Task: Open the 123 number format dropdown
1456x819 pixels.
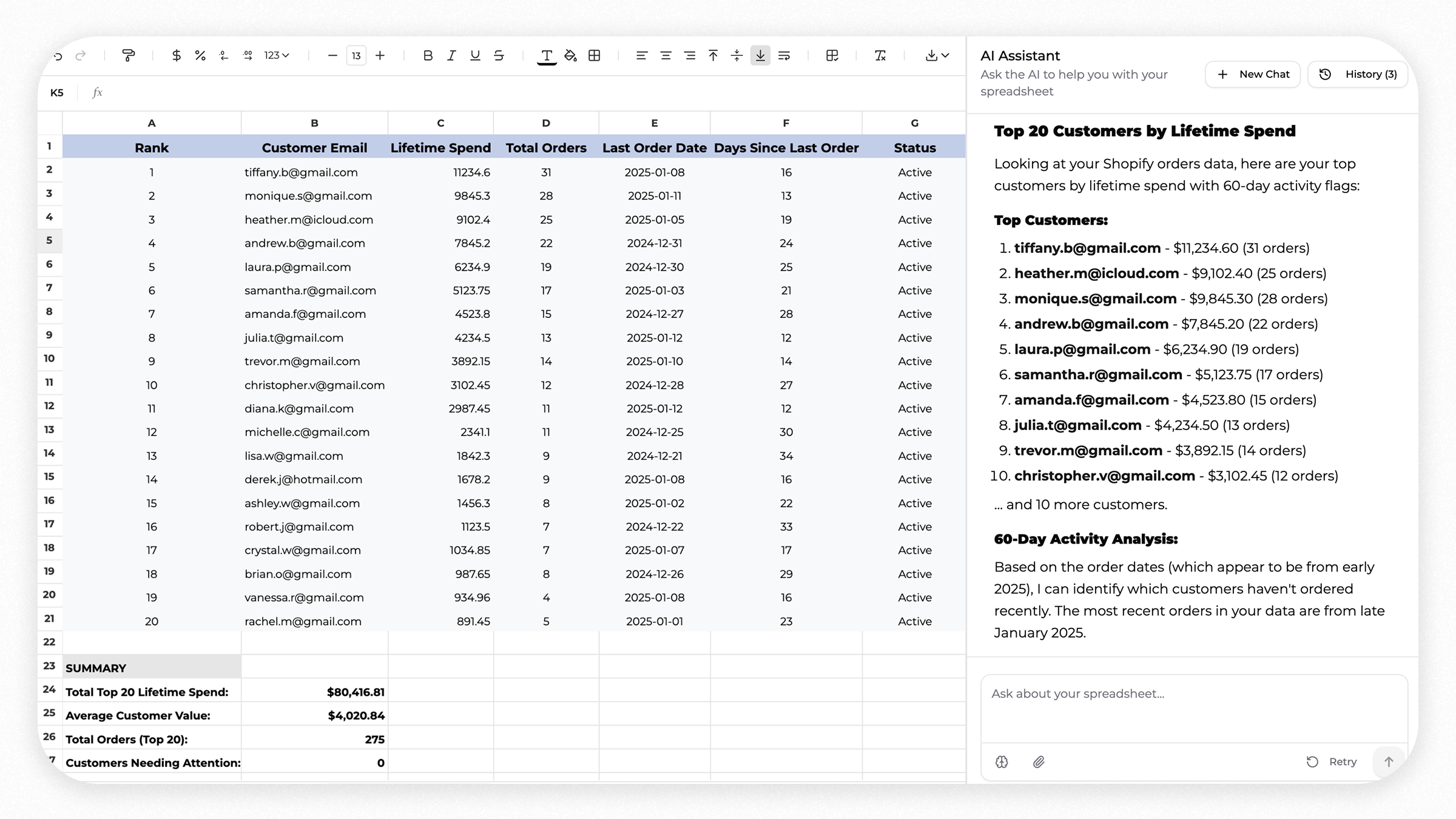Action: (277, 56)
